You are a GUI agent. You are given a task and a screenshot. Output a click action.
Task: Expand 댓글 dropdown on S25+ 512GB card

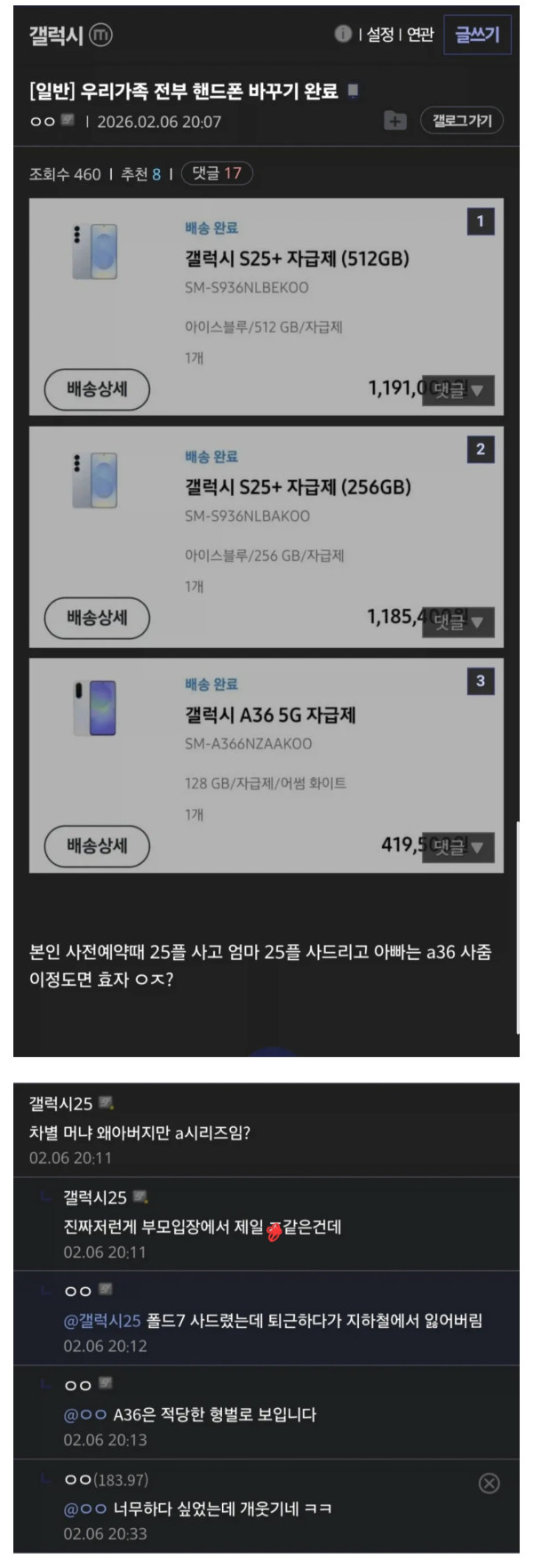tap(458, 389)
